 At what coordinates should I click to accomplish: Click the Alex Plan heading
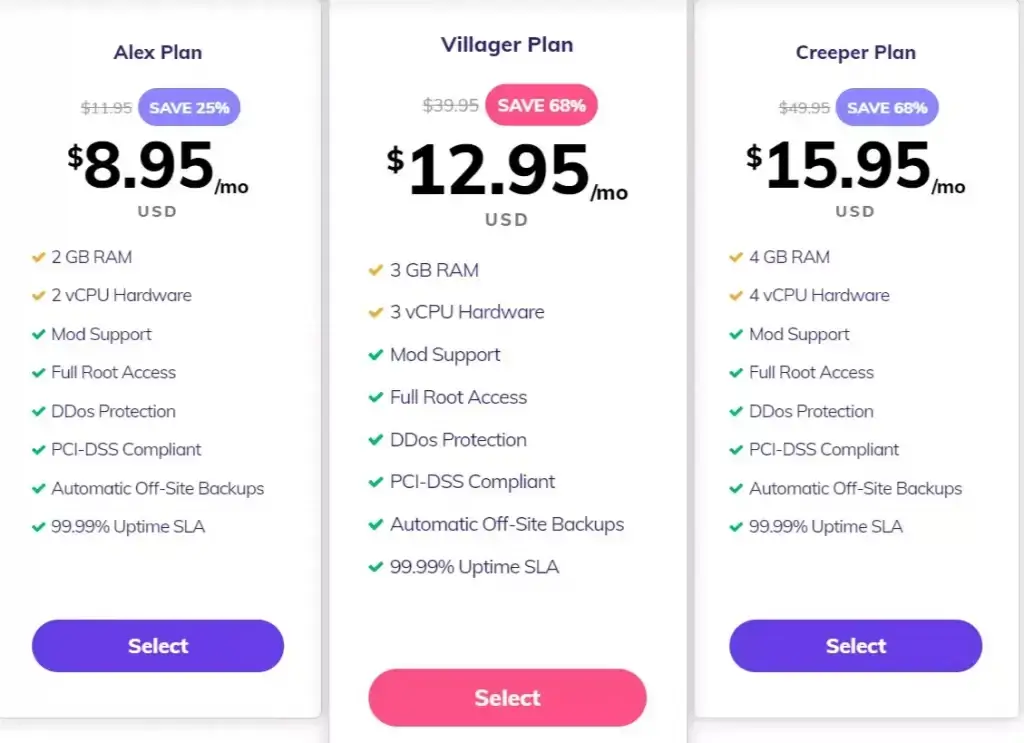pos(157,52)
